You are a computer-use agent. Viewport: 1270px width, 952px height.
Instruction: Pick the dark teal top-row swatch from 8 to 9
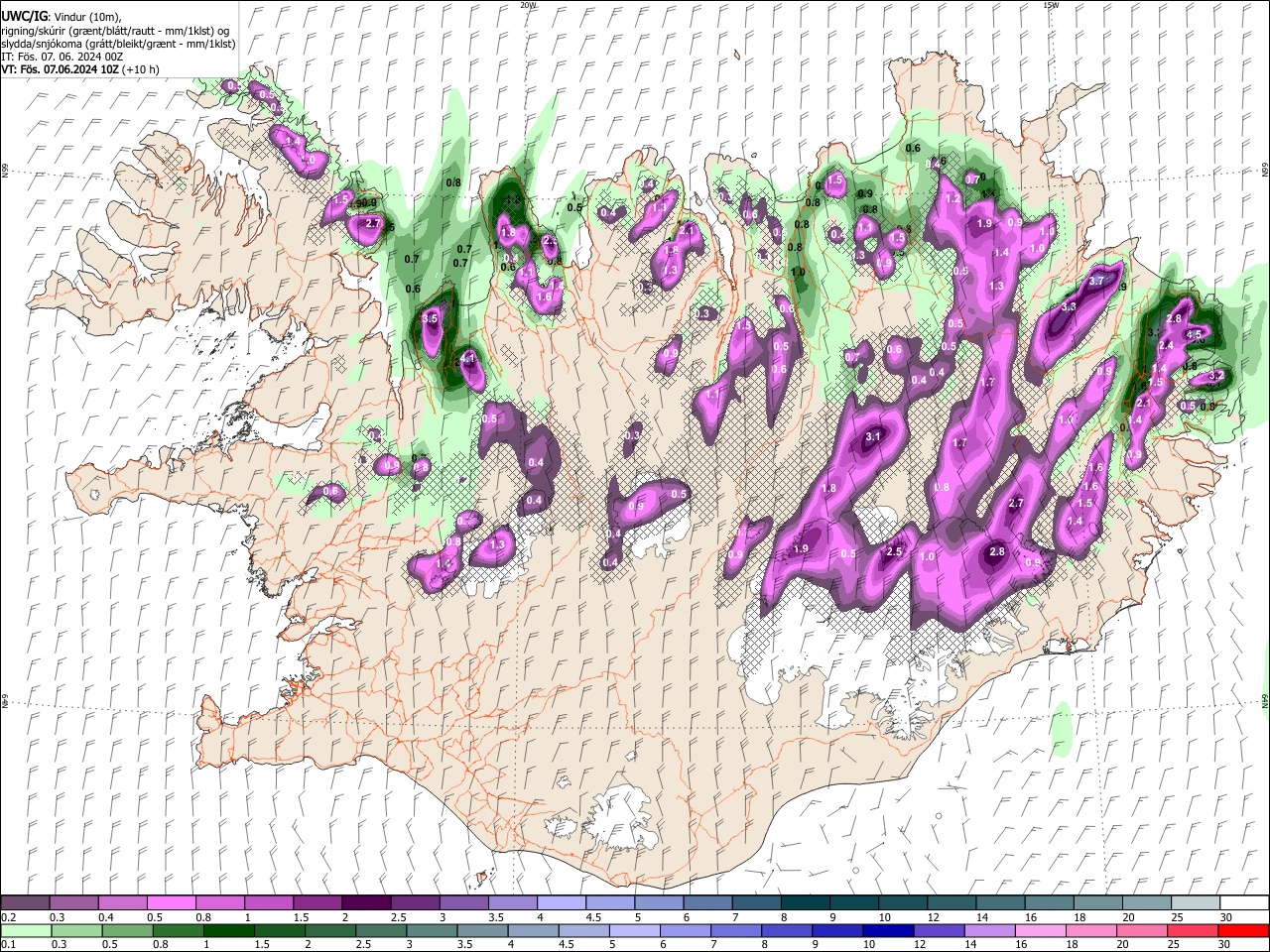(804, 903)
